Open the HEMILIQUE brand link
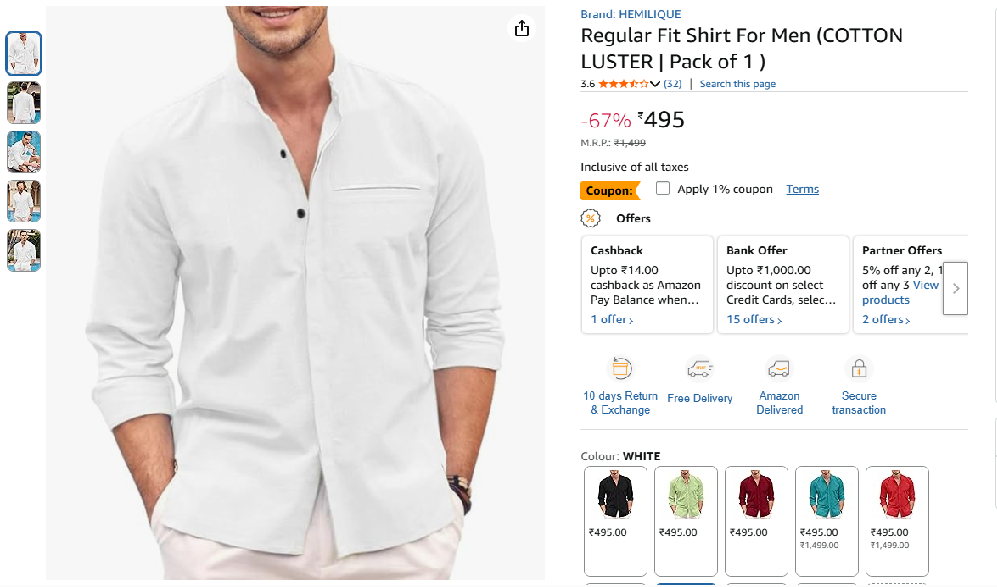The width and height of the screenshot is (997, 587). pyautogui.click(x=649, y=14)
